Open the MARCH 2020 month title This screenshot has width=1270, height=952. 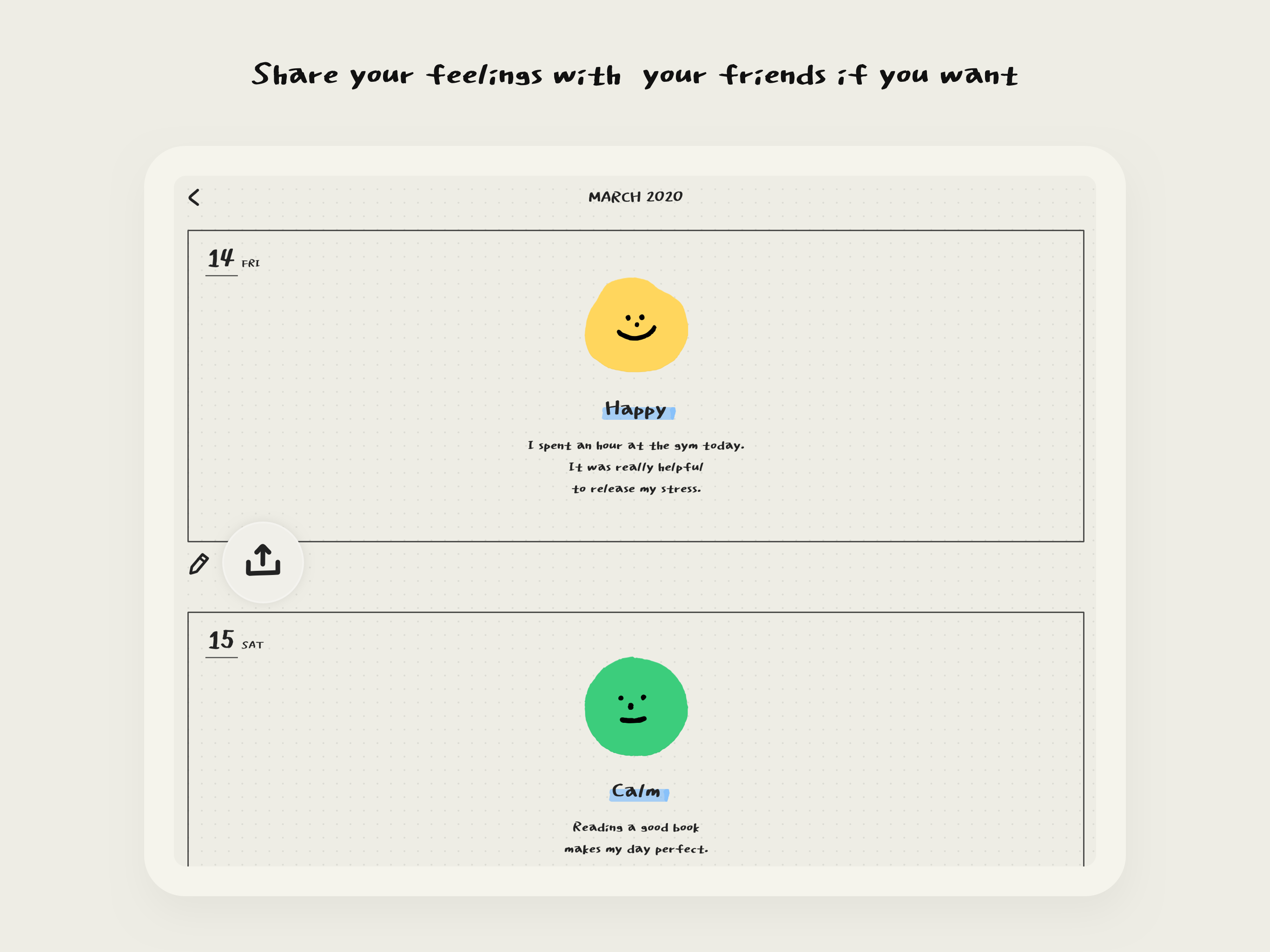(635, 197)
